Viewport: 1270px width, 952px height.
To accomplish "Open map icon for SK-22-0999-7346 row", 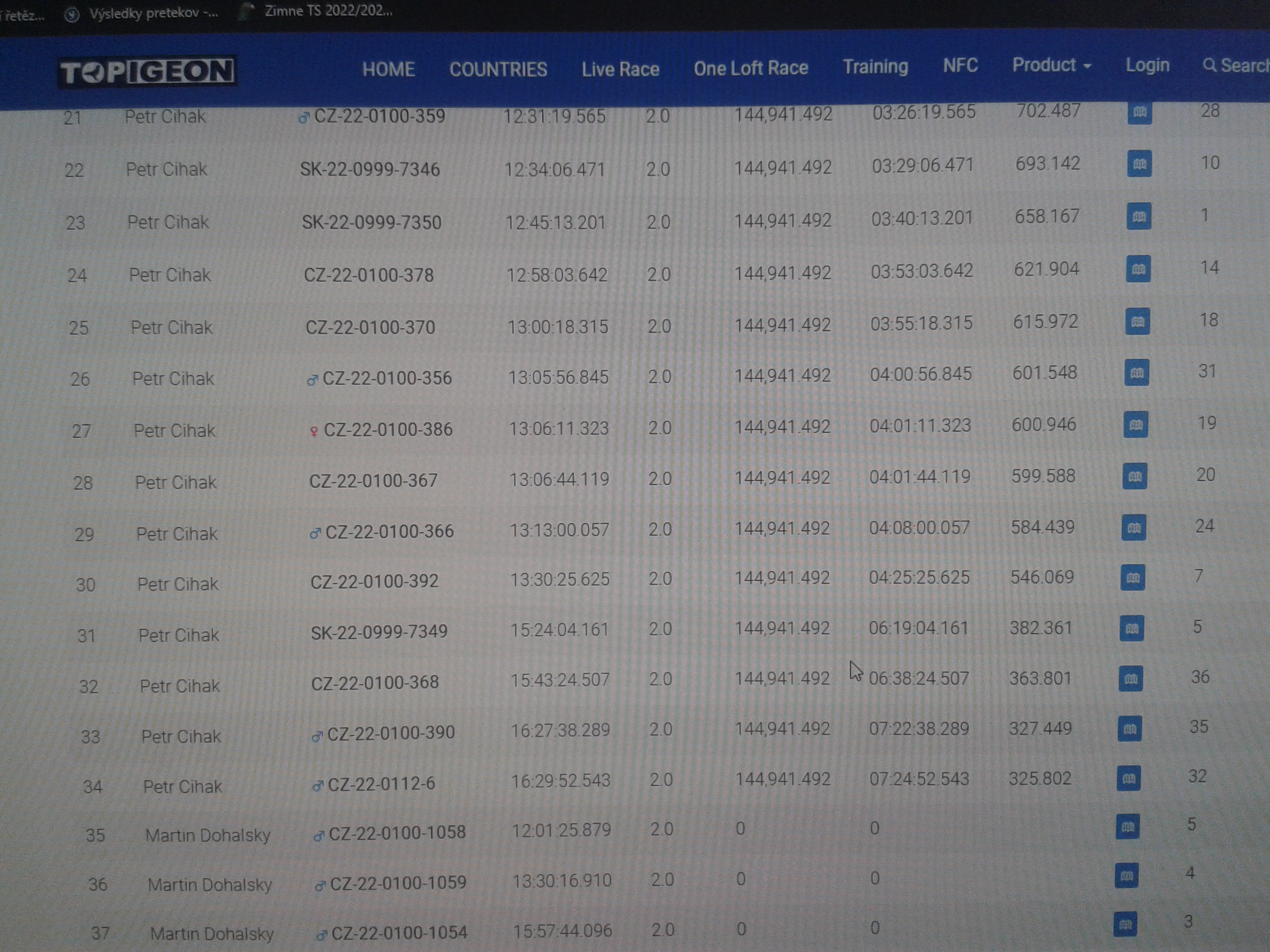I will pyautogui.click(x=1139, y=164).
